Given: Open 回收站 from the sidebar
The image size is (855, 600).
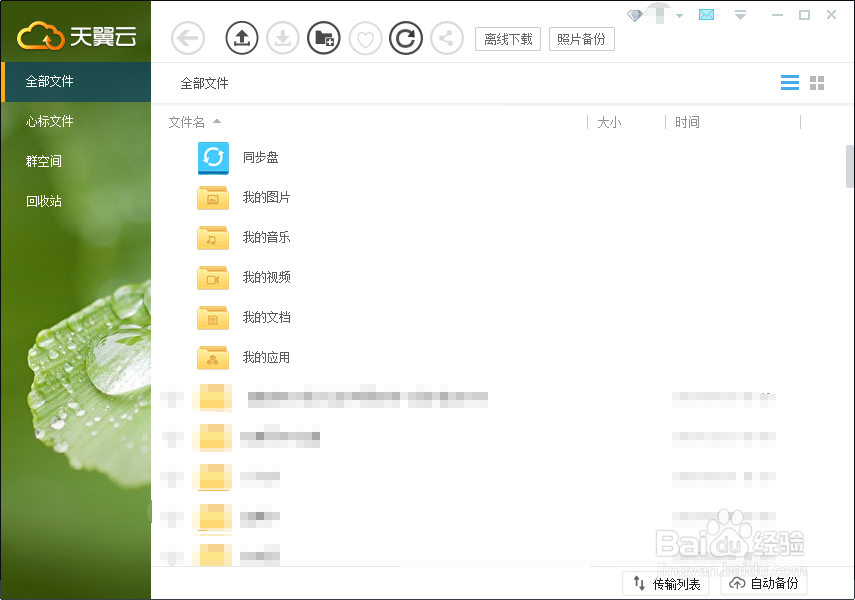Looking at the screenshot, I should coord(45,200).
